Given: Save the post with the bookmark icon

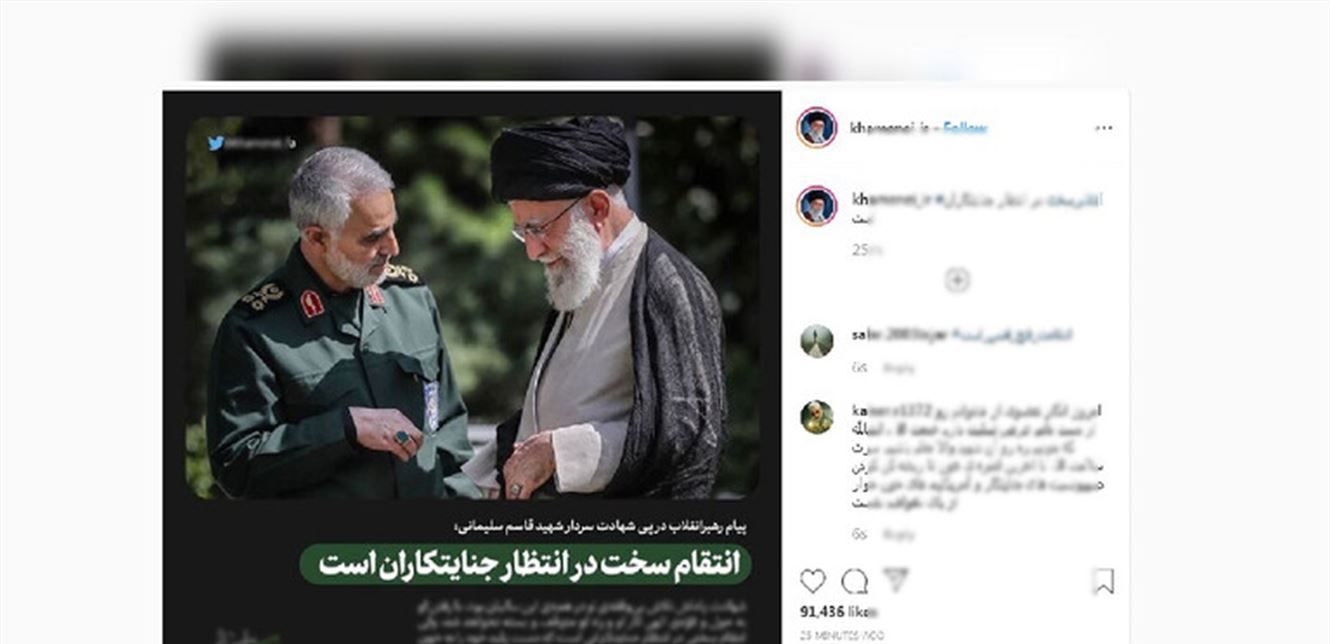Looking at the screenshot, I should (1103, 582).
